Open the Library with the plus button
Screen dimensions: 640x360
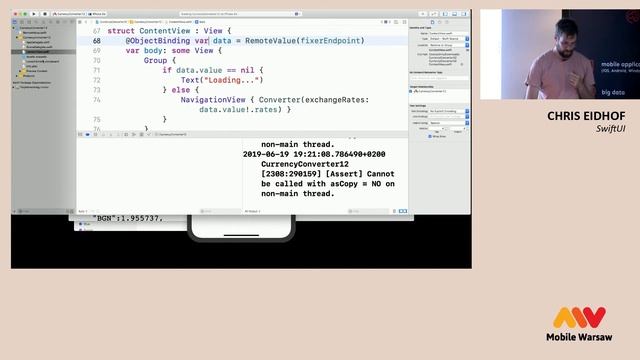click(422, 14)
